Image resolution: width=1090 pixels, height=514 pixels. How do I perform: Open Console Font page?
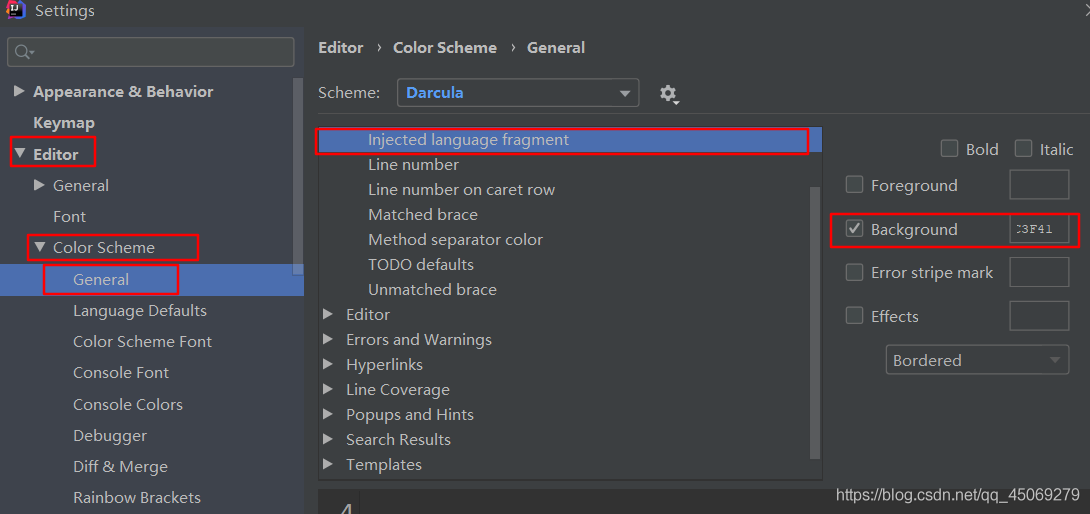121,373
